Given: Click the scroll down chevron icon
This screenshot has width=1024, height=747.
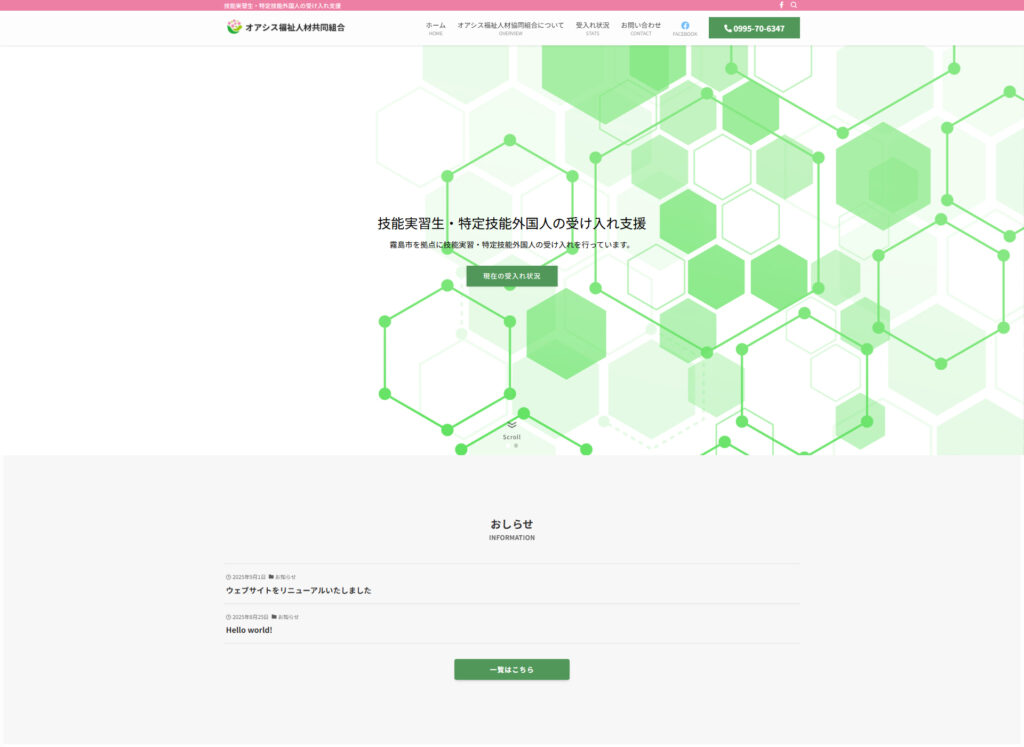Looking at the screenshot, I should tap(512, 425).
